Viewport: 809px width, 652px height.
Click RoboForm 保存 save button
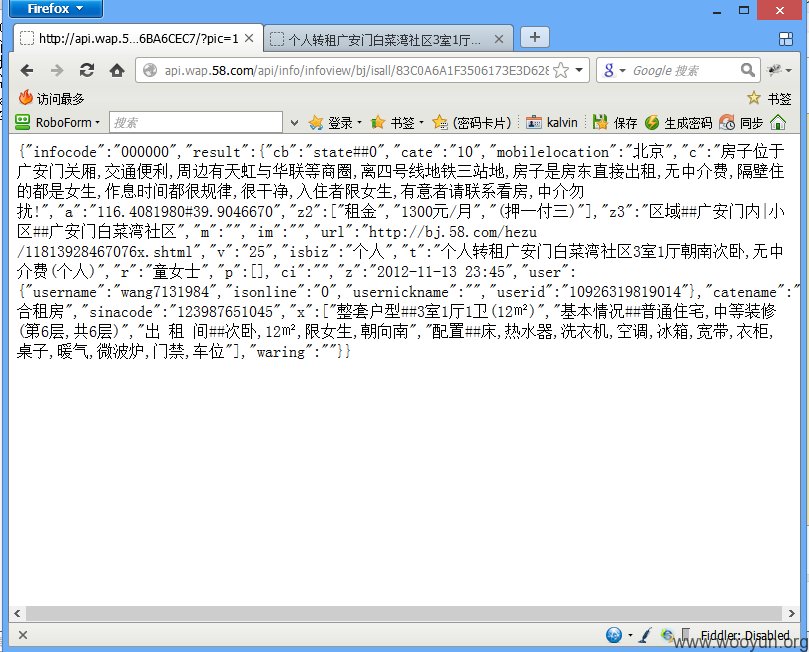coord(614,122)
